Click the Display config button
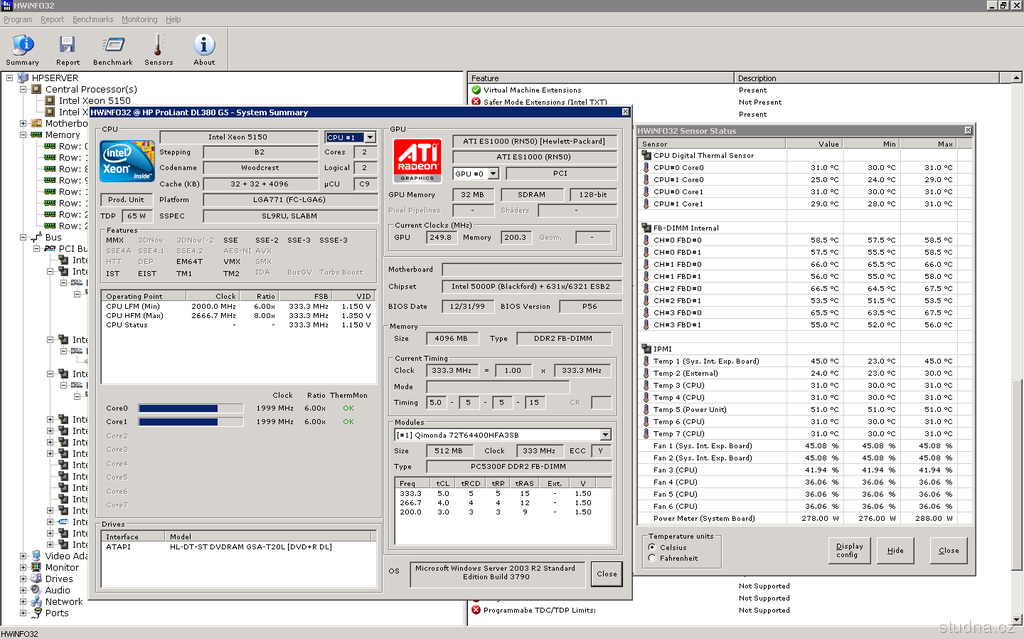 849,551
